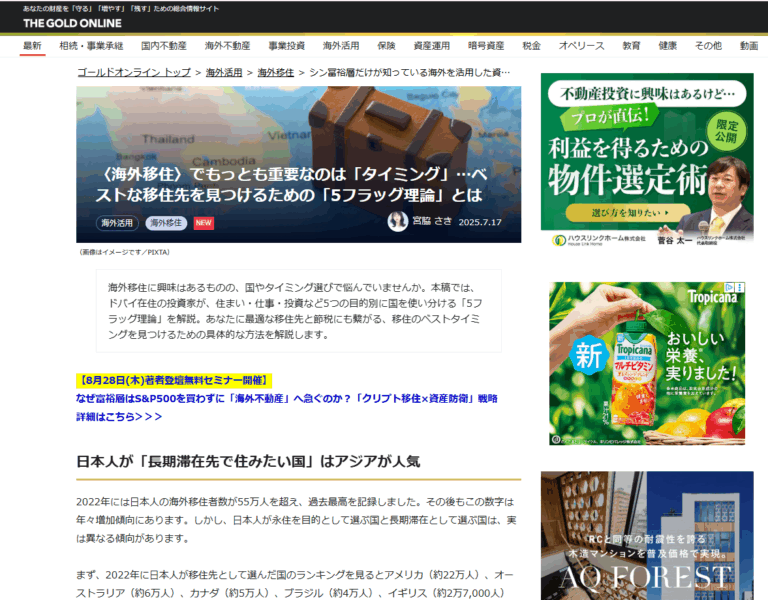Viewport: 768px width, 600px height.
Task: Click the 海外移住 tag on hero image
Action: (166, 223)
